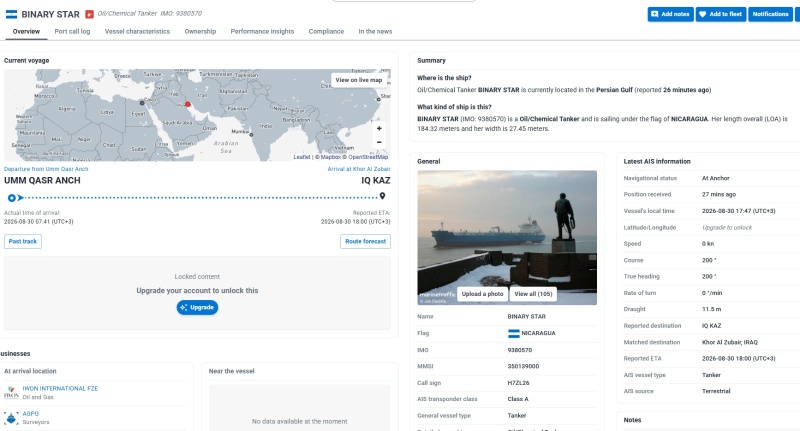This screenshot has height=431, width=800.
Task: Click the red vessel marker in the Persian Gulf
Action: (188, 104)
